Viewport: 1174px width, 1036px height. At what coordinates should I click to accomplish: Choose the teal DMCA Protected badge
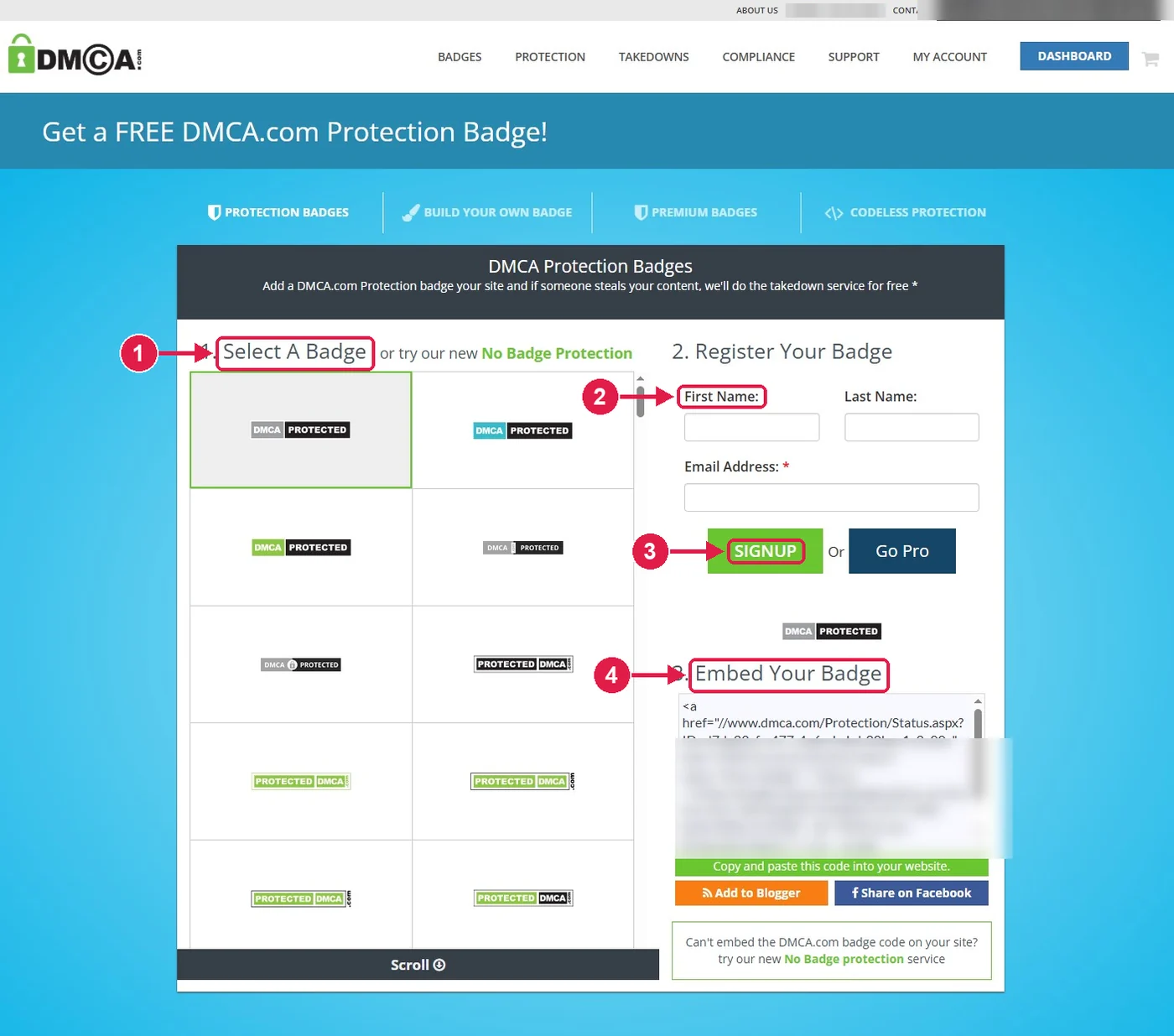tap(522, 430)
